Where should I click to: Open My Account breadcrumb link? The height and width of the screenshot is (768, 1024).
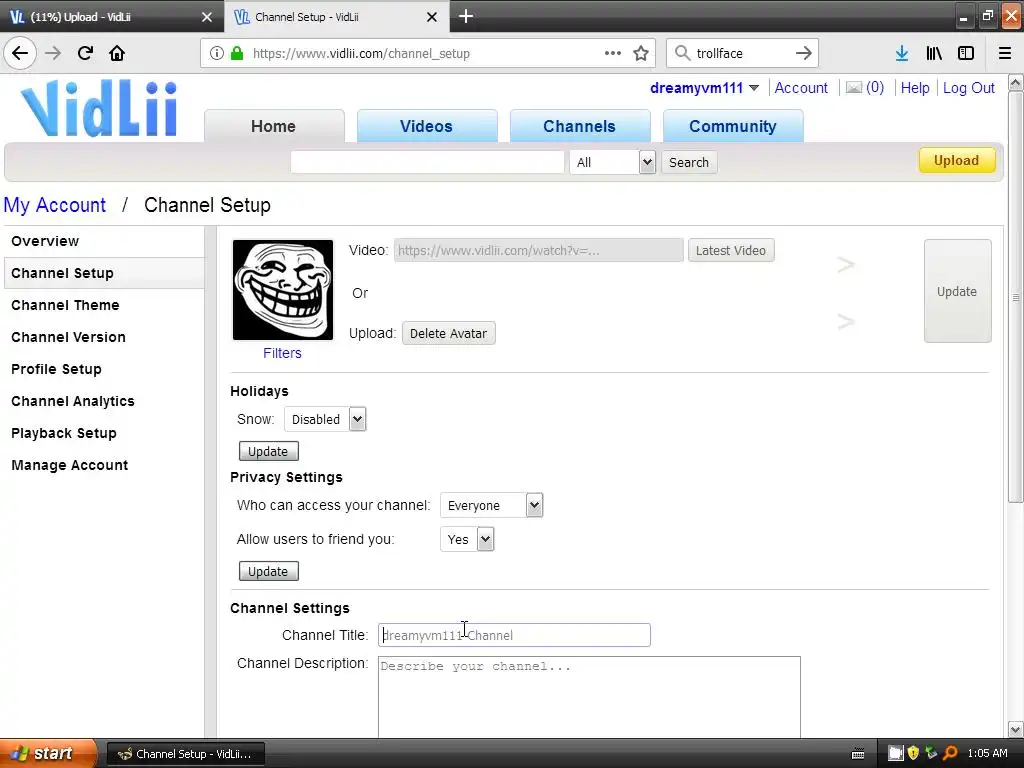54,204
